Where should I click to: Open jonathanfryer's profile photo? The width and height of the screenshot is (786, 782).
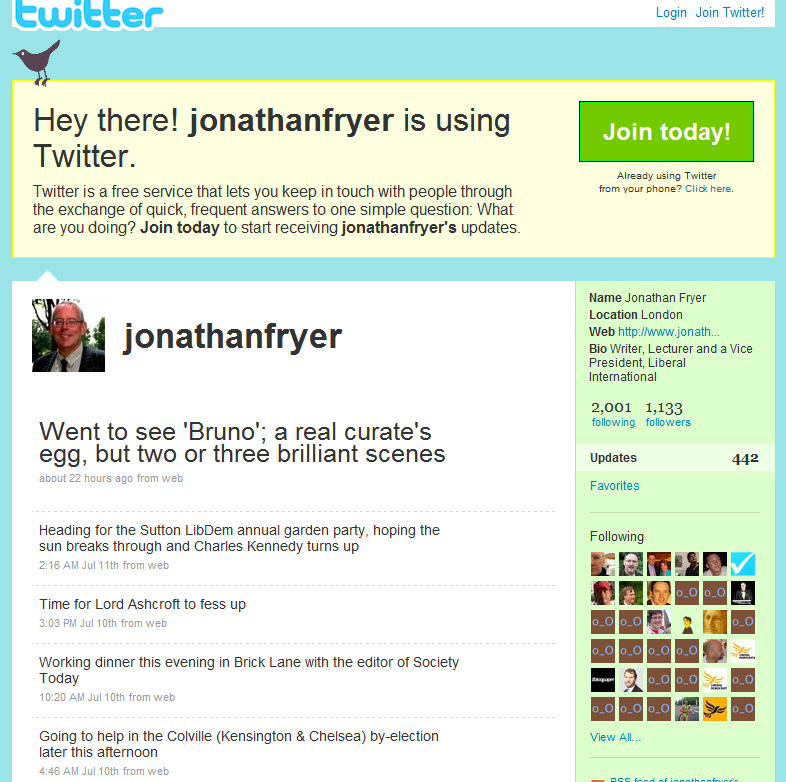click(69, 335)
